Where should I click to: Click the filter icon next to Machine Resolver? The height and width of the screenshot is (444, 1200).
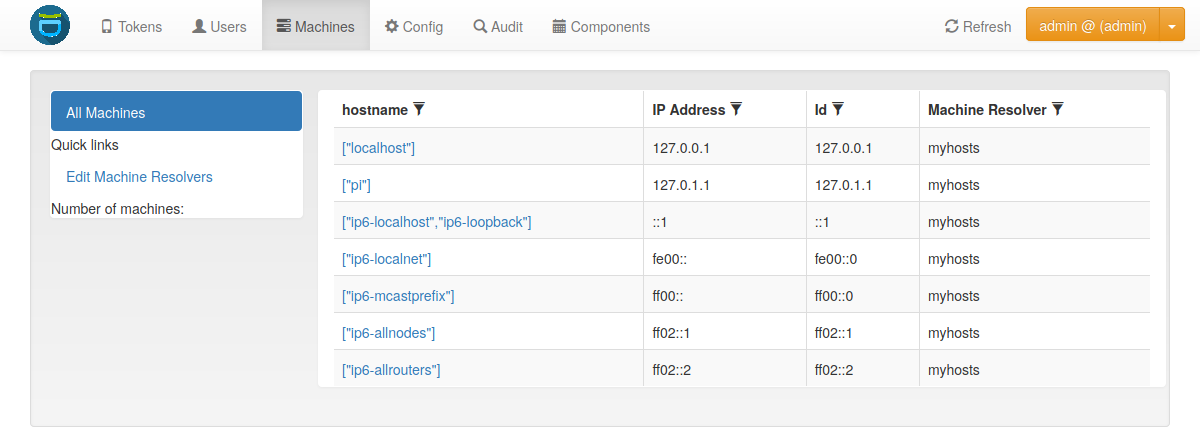click(1057, 109)
